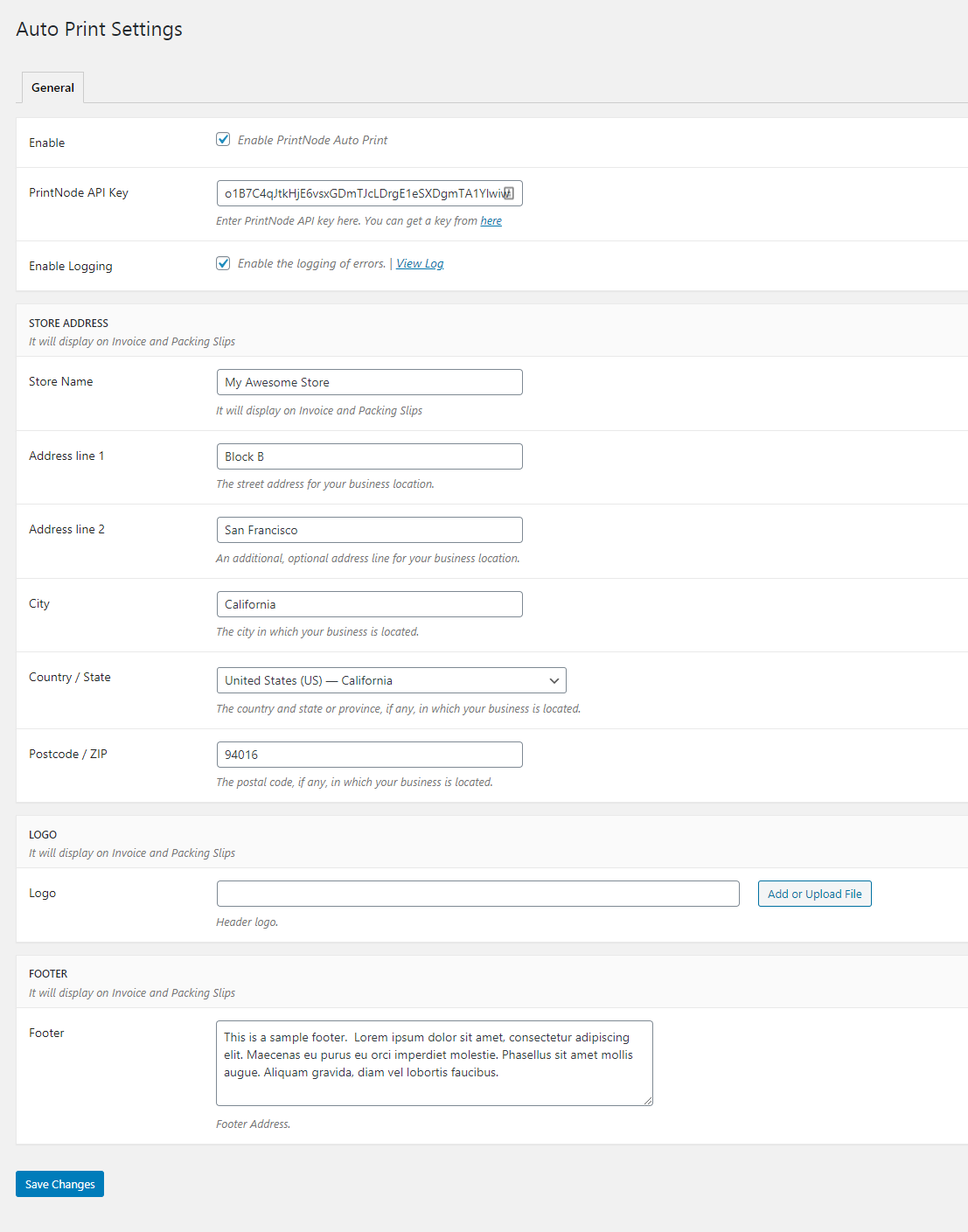968x1232 pixels.
Task: Click the autofill icon in API Key field
Action: pos(508,193)
